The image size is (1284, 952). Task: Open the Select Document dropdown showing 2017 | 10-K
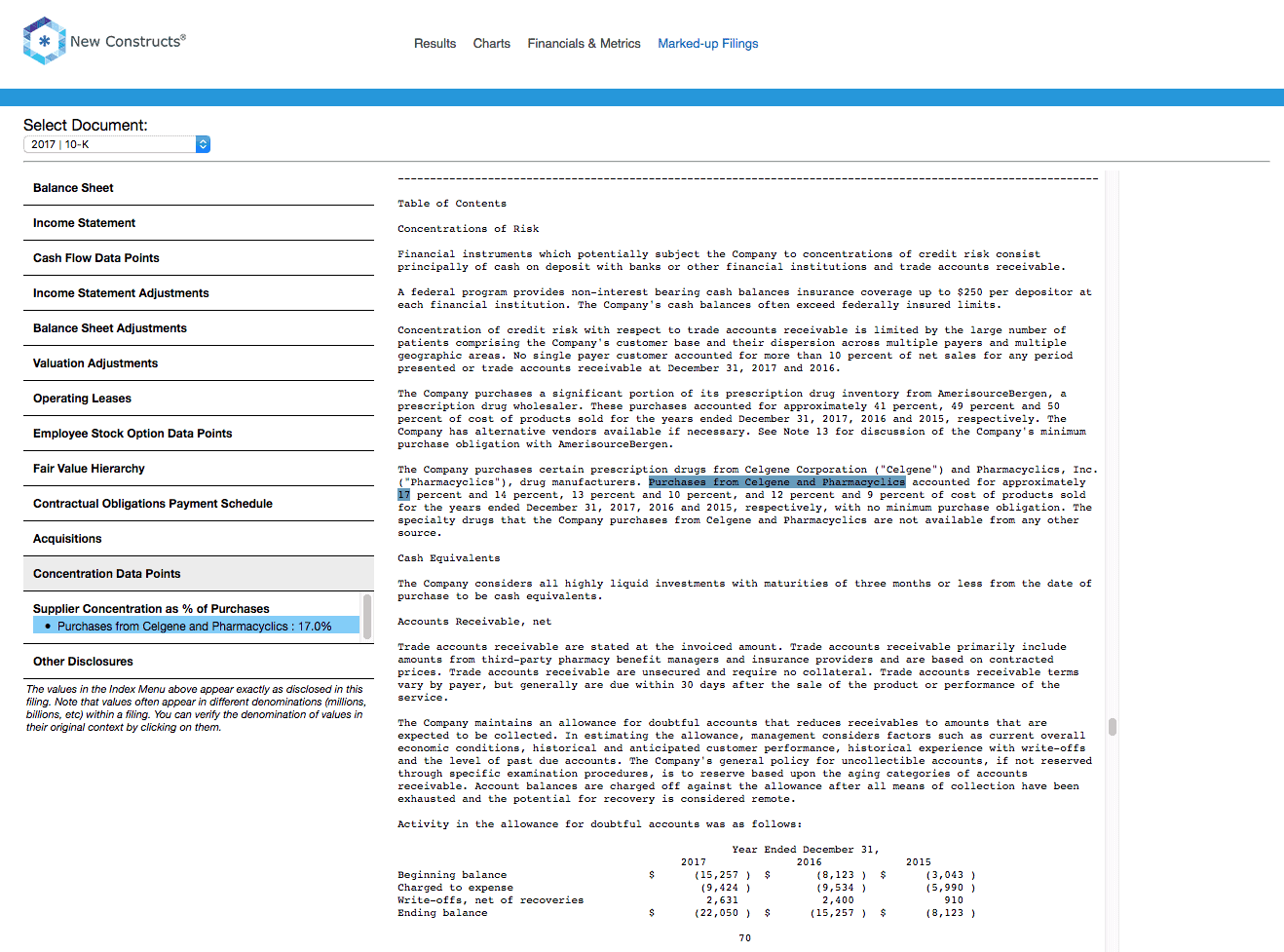[117, 144]
